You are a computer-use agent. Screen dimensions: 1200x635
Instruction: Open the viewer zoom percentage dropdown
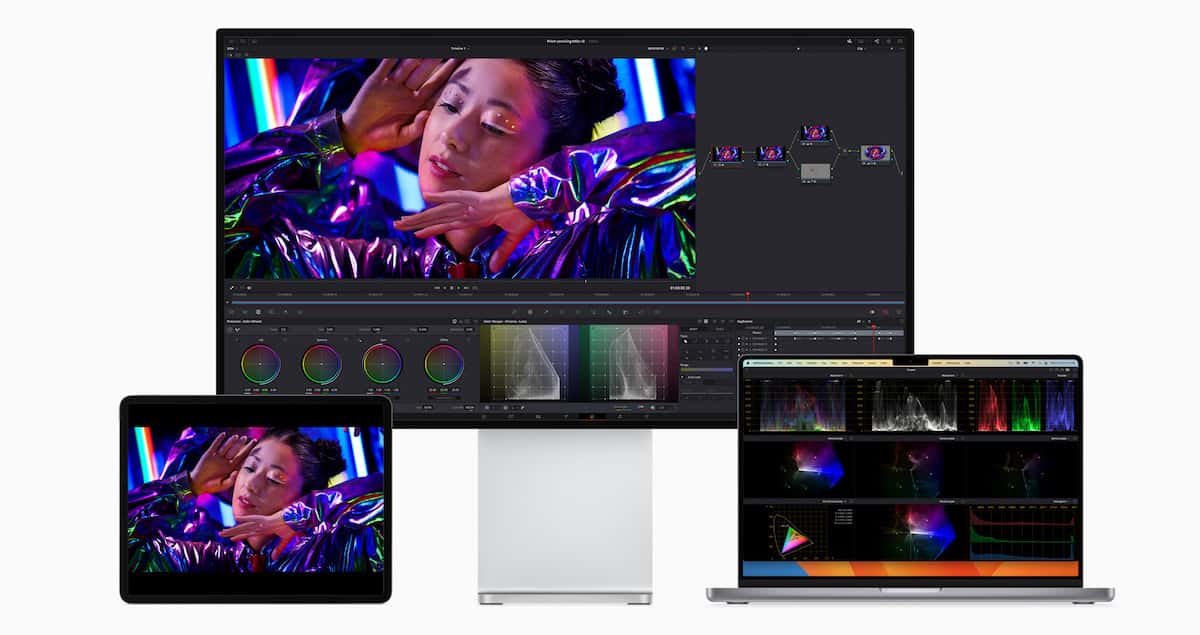pyautogui.click(x=232, y=48)
